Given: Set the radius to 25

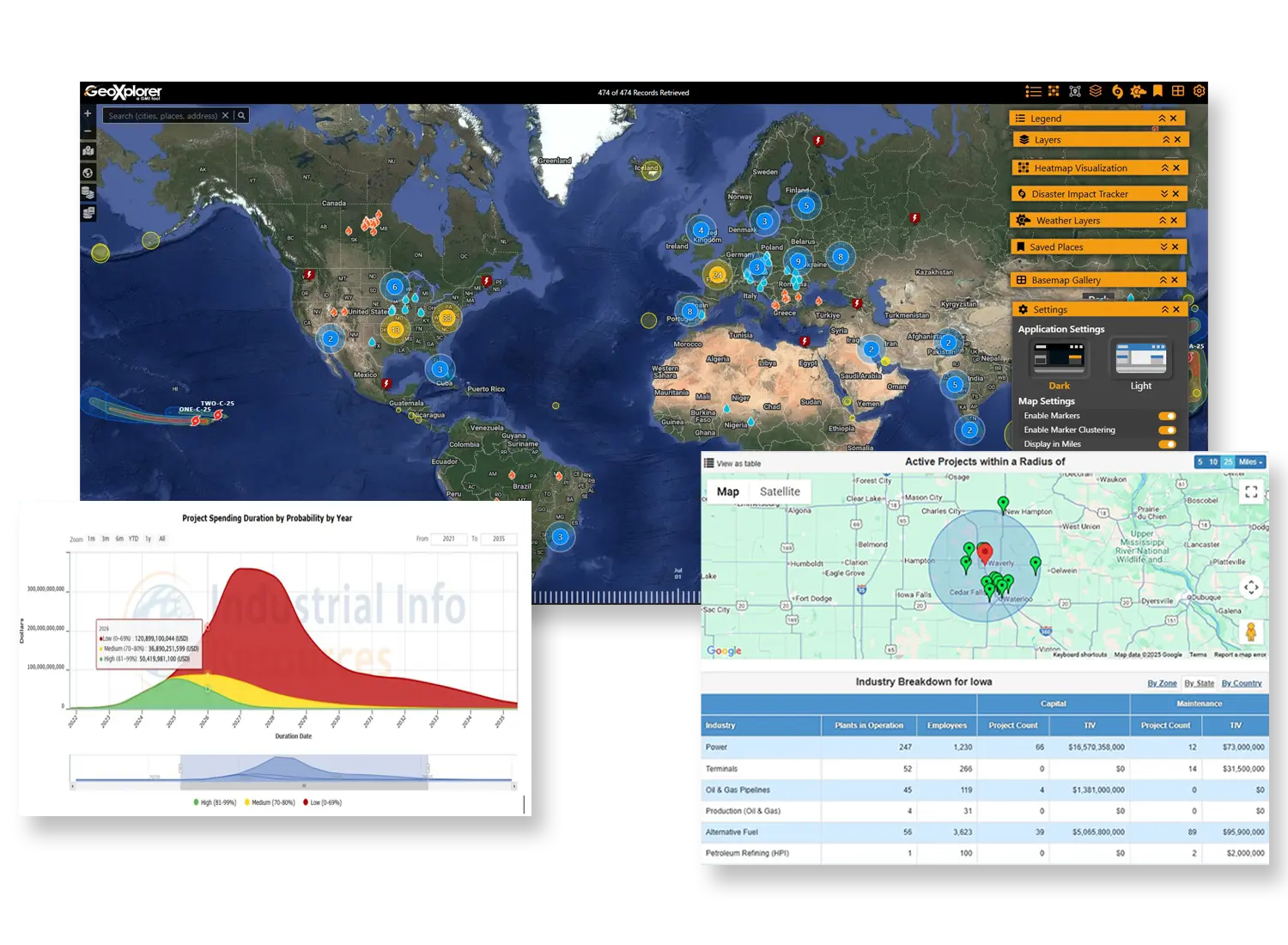Looking at the screenshot, I should pos(1228,462).
